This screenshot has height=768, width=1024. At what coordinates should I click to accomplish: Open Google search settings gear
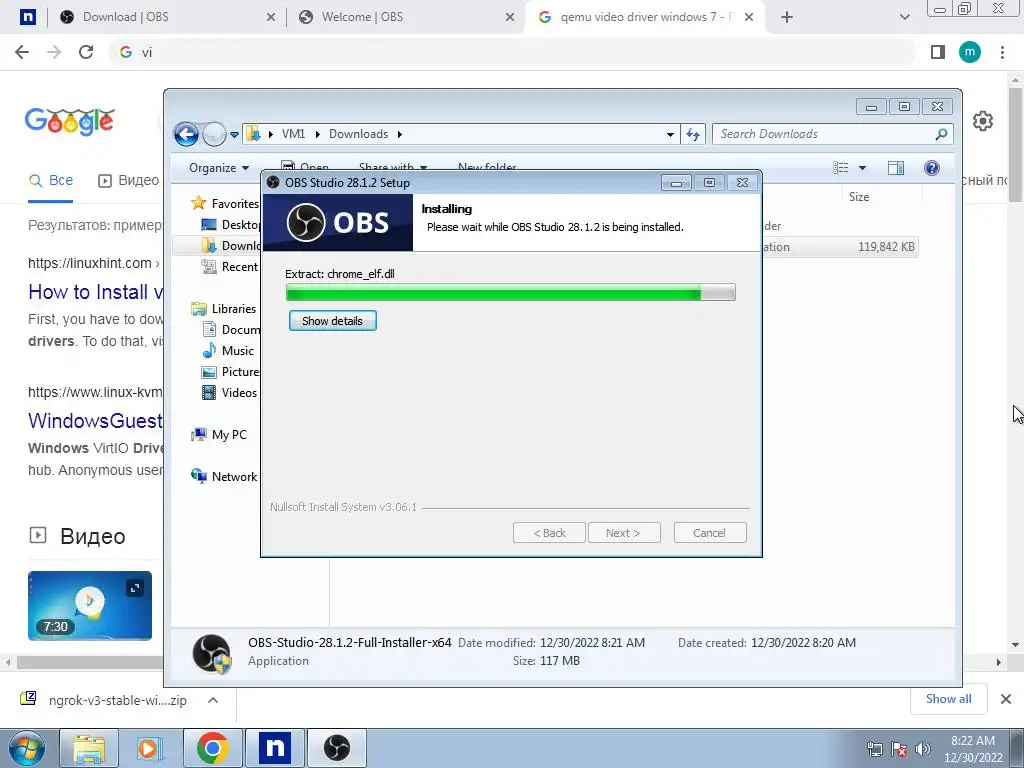click(x=983, y=121)
